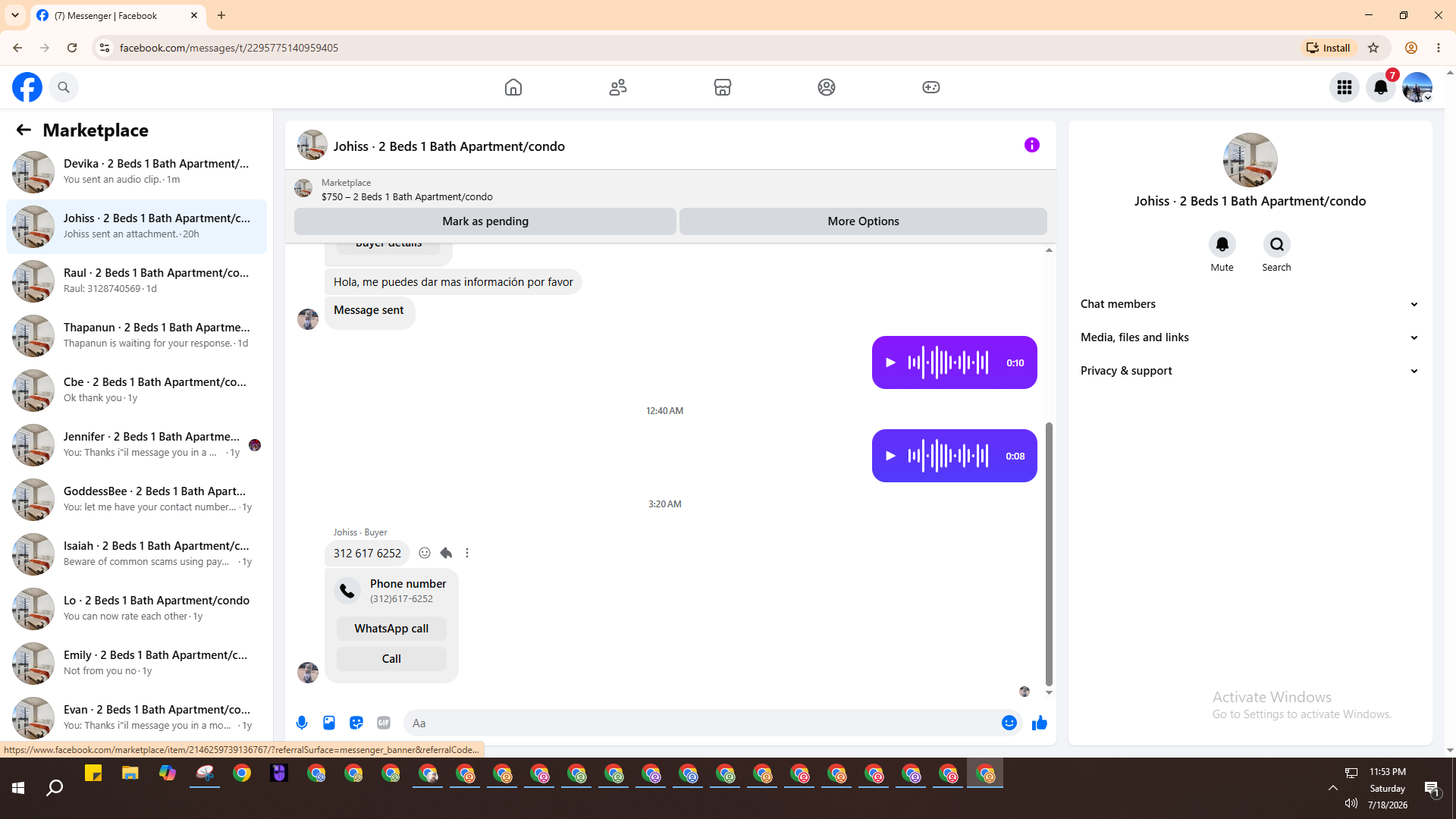Go to the Home feed tab
The image size is (1456, 819).
(x=513, y=87)
